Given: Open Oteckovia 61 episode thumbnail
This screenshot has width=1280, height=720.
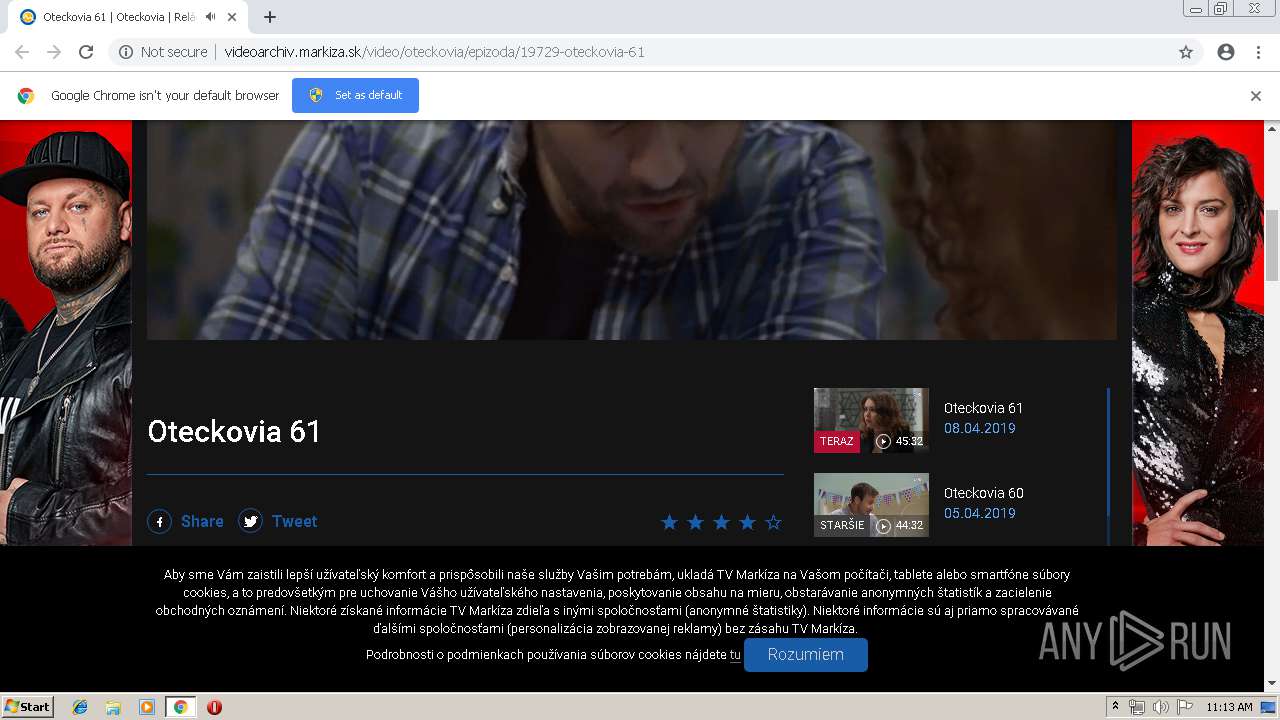Looking at the screenshot, I should tap(871, 420).
